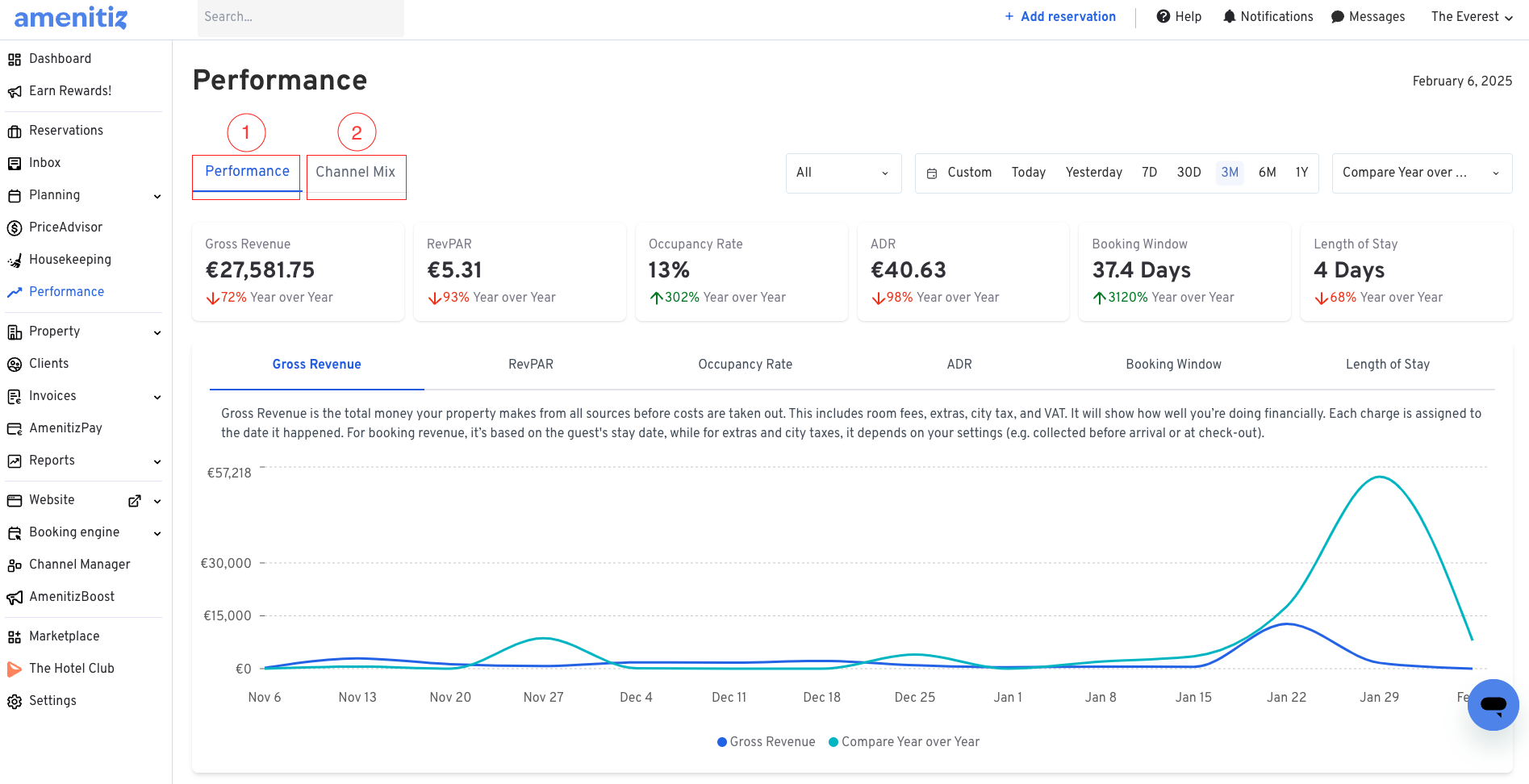Select the Occupancy Rate chart tab
This screenshot has width=1529, height=784.
(746, 365)
